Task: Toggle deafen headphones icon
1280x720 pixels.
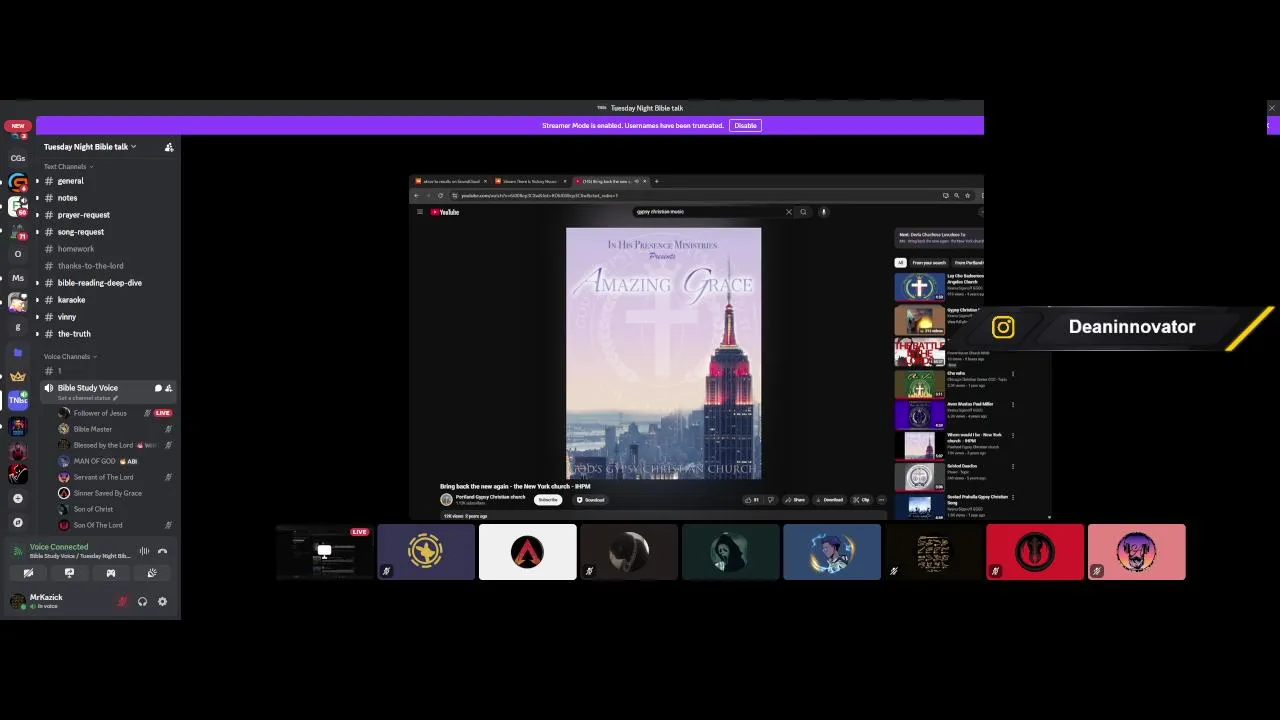Action: click(142, 601)
